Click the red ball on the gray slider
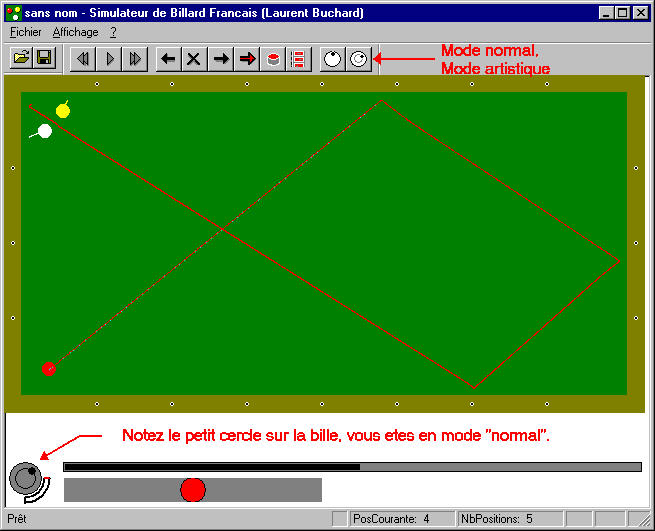655x531 pixels. pyautogui.click(x=193, y=490)
